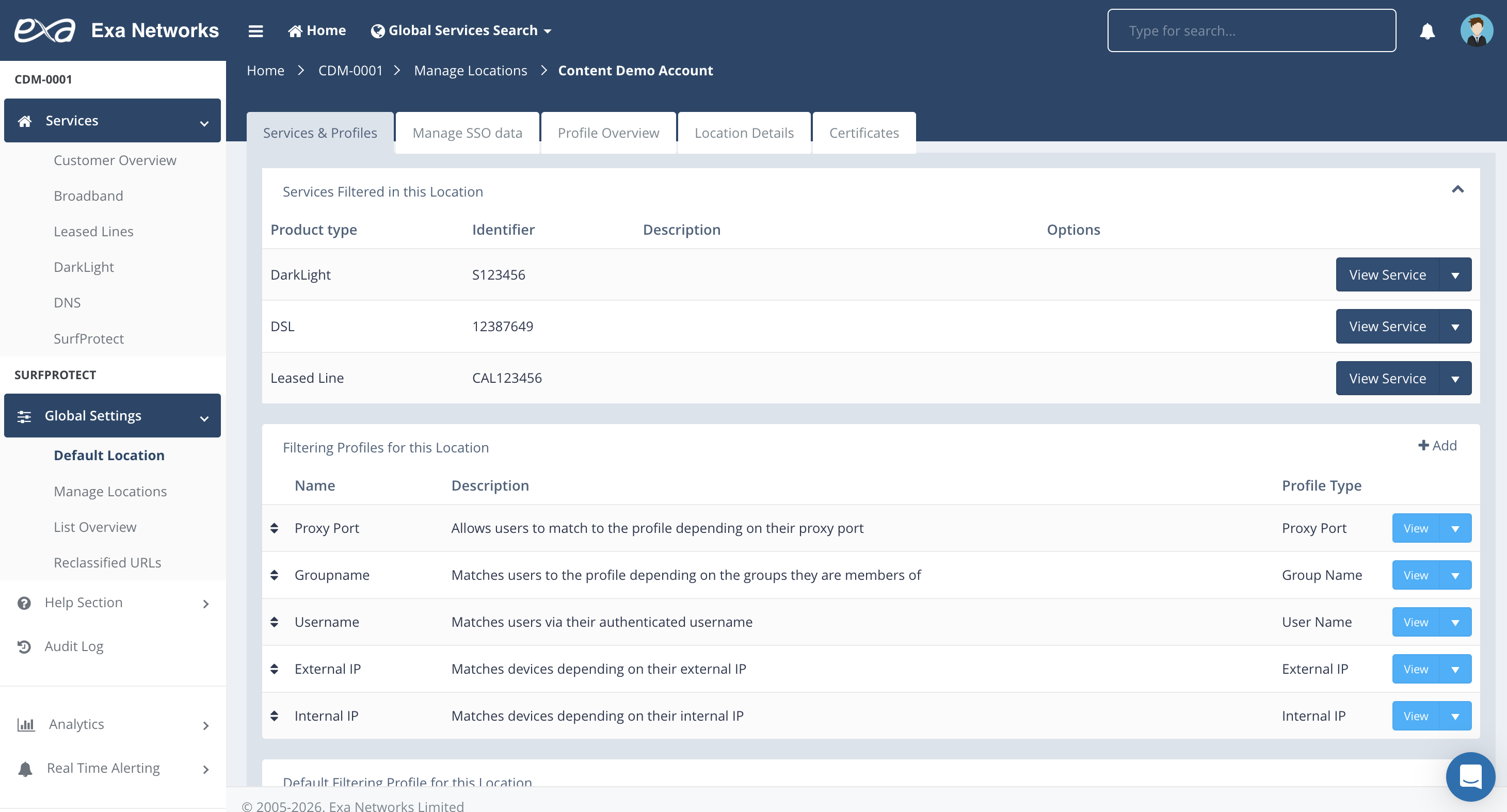Click View Service for Leased Line
Screen dimensions: 1507x812
point(1387,378)
